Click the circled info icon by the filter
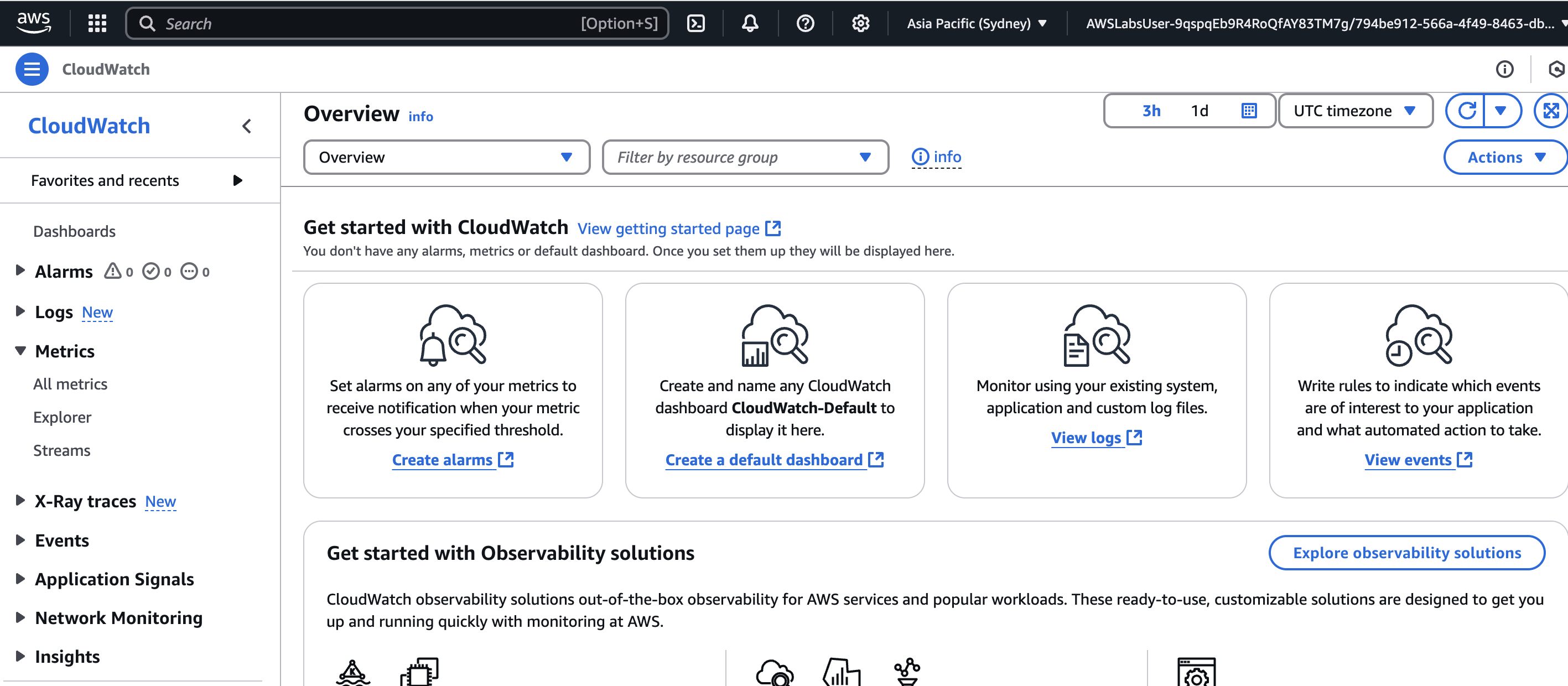This screenshot has height=686, width=1568. tap(920, 157)
